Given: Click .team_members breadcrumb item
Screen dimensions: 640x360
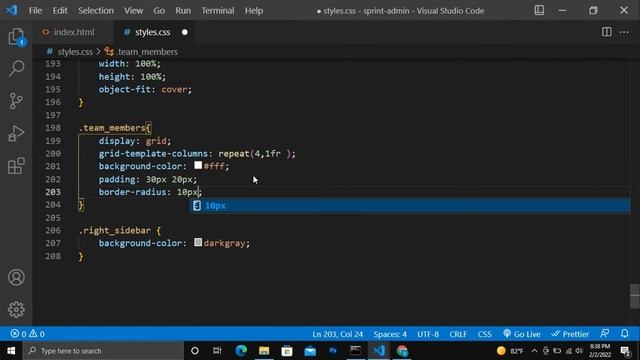Looking at the screenshot, I should (x=147, y=52).
